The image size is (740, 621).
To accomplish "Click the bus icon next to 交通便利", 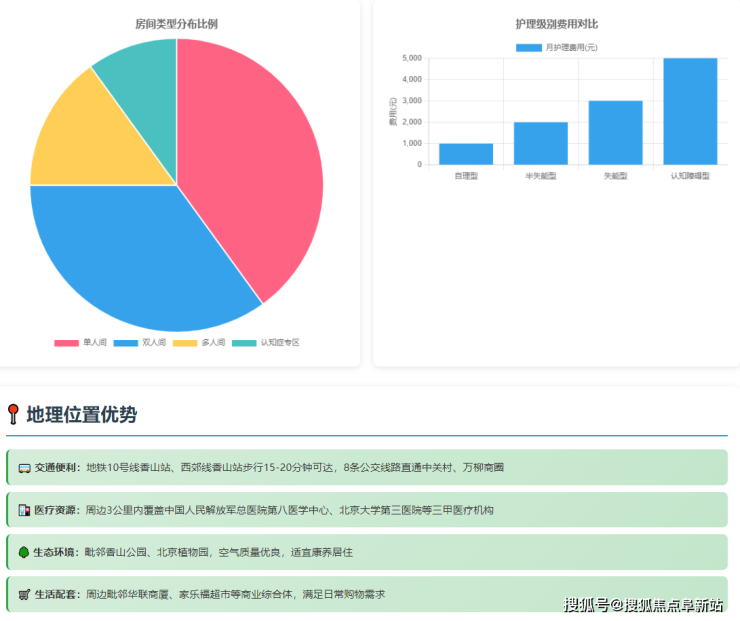I will [x=24, y=468].
